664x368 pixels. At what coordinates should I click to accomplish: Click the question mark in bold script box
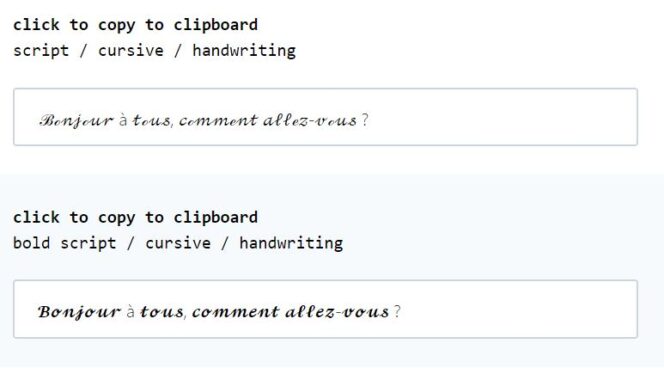397,312
